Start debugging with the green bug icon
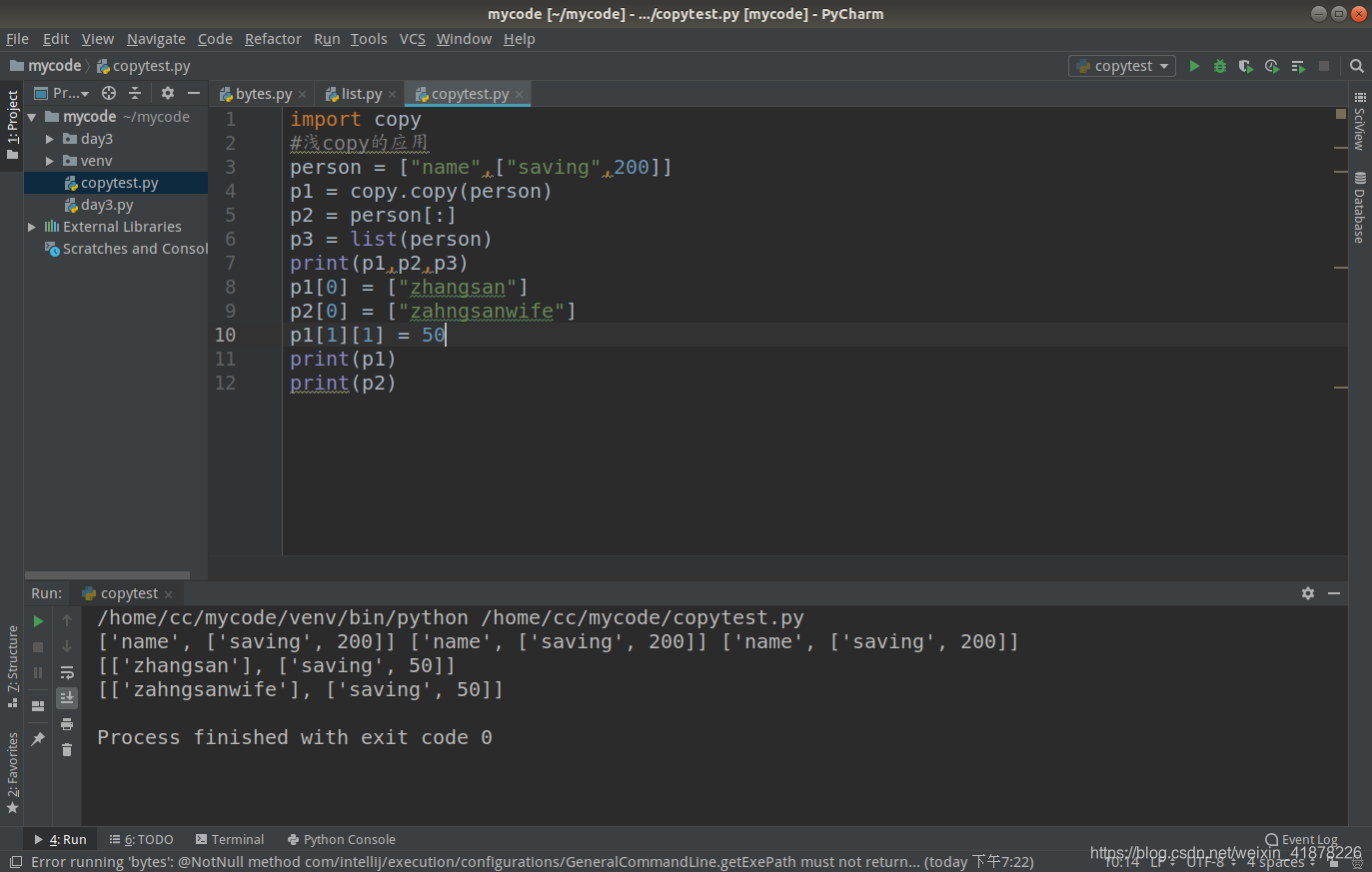 point(1220,66)
